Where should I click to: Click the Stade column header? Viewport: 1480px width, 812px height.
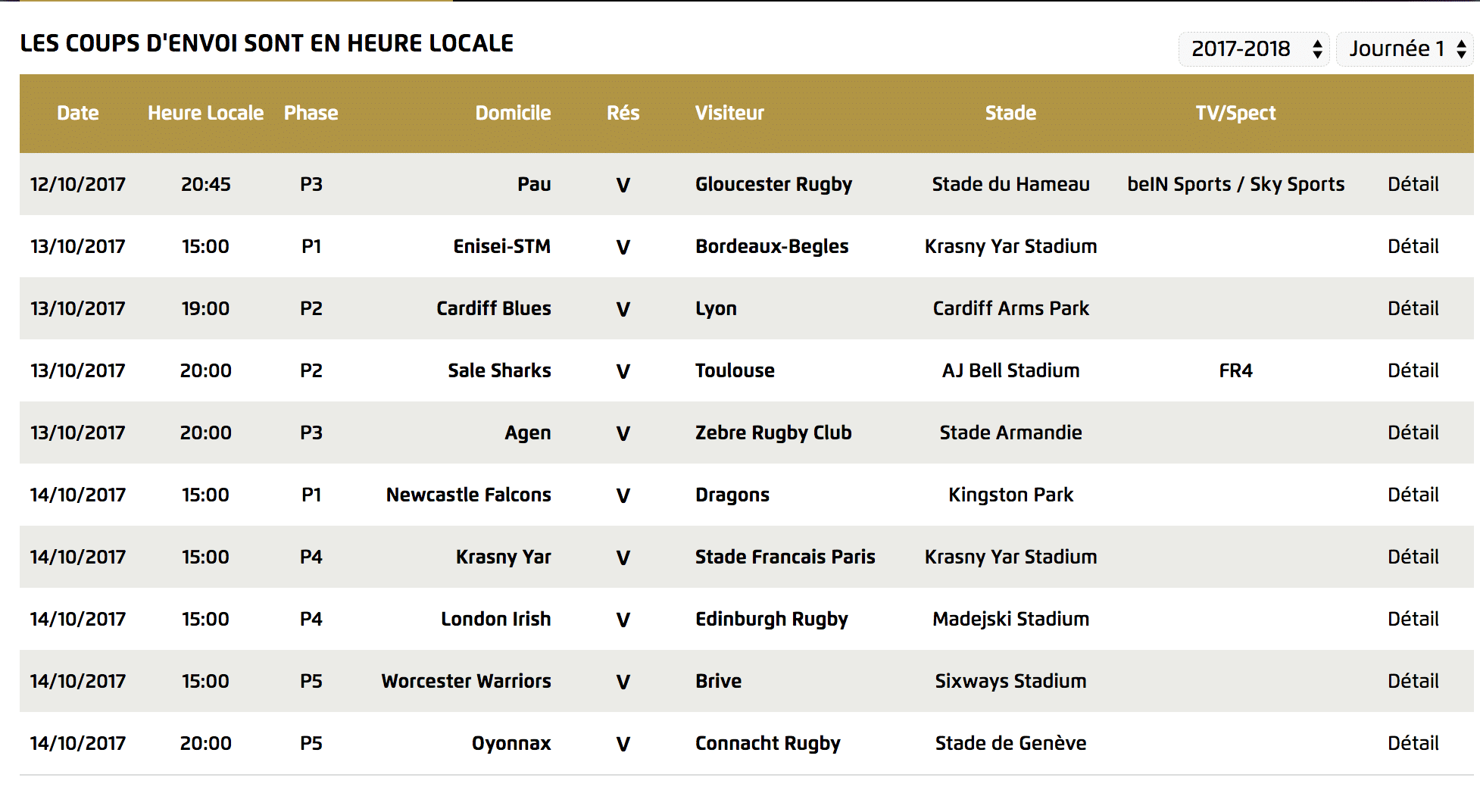tap(1010, 113)
